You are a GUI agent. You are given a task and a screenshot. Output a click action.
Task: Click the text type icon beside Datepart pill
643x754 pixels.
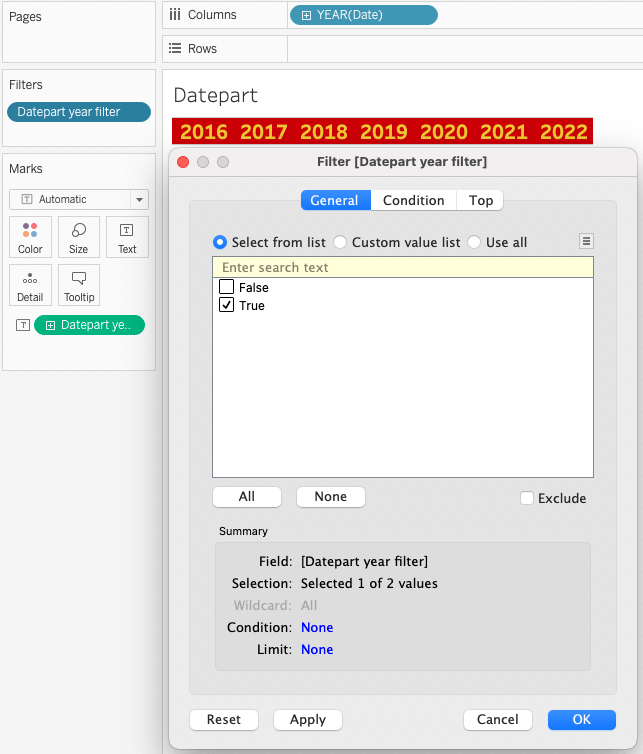tap(23, 325)
